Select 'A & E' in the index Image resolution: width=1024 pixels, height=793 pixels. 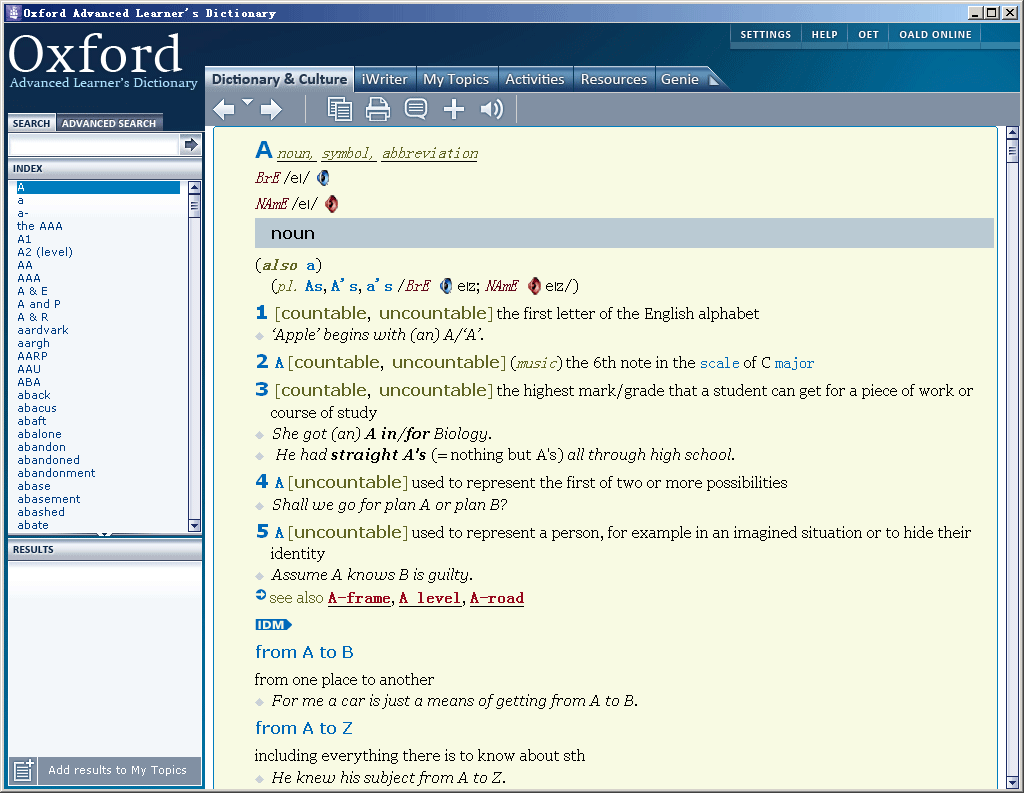[33, 291]
